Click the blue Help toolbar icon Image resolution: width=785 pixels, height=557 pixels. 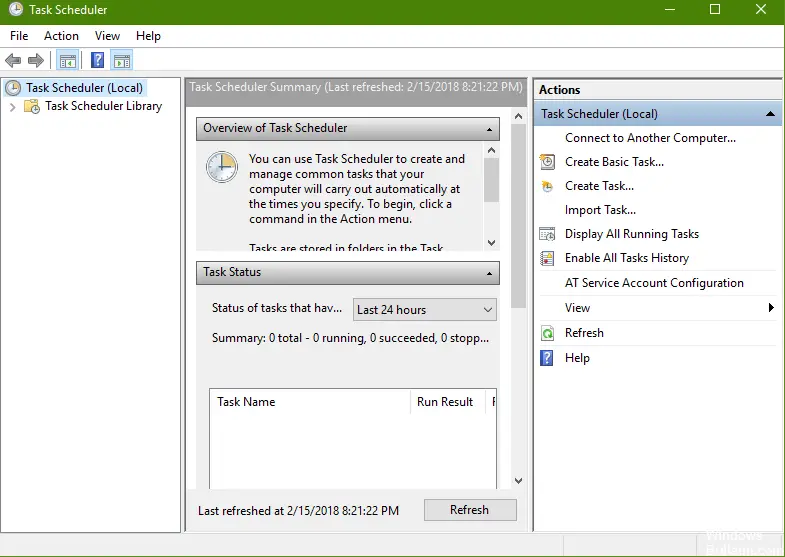coord(97,61)
